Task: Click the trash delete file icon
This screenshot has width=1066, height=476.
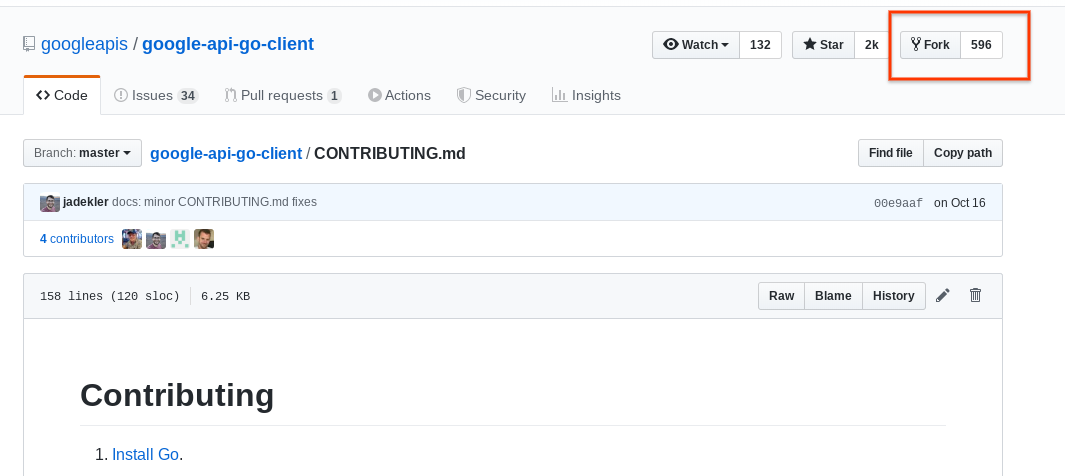Action: (x=976, y=296)
